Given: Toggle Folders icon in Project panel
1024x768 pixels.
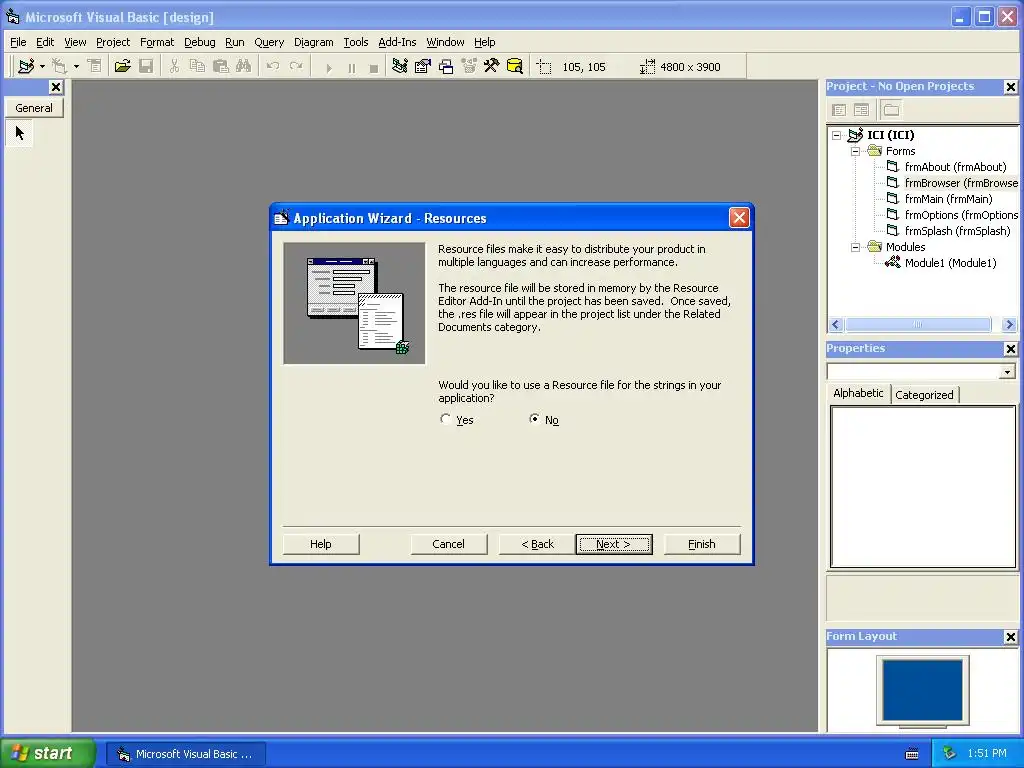Looking at the screenshot, I should [x=891, y=110].
